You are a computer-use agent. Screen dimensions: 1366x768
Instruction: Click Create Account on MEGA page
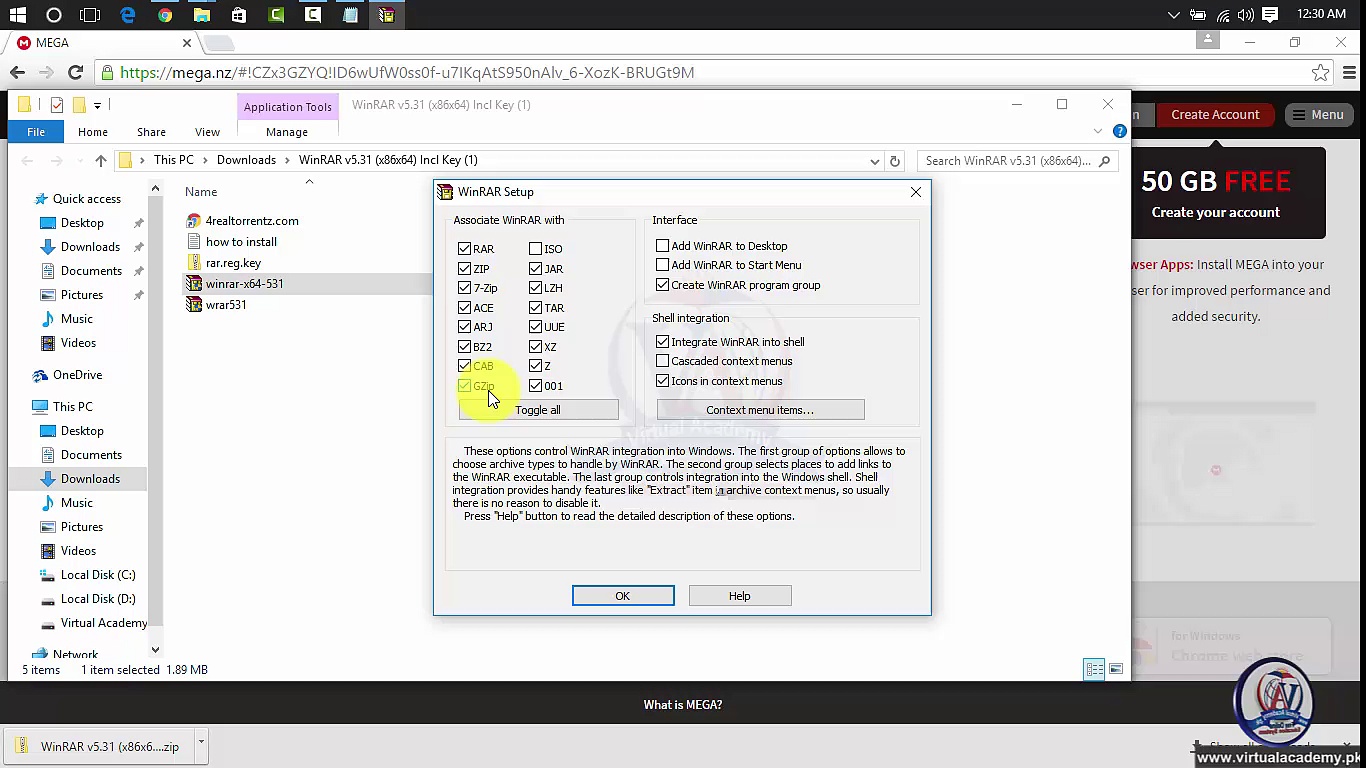(x=1215, y=114)
